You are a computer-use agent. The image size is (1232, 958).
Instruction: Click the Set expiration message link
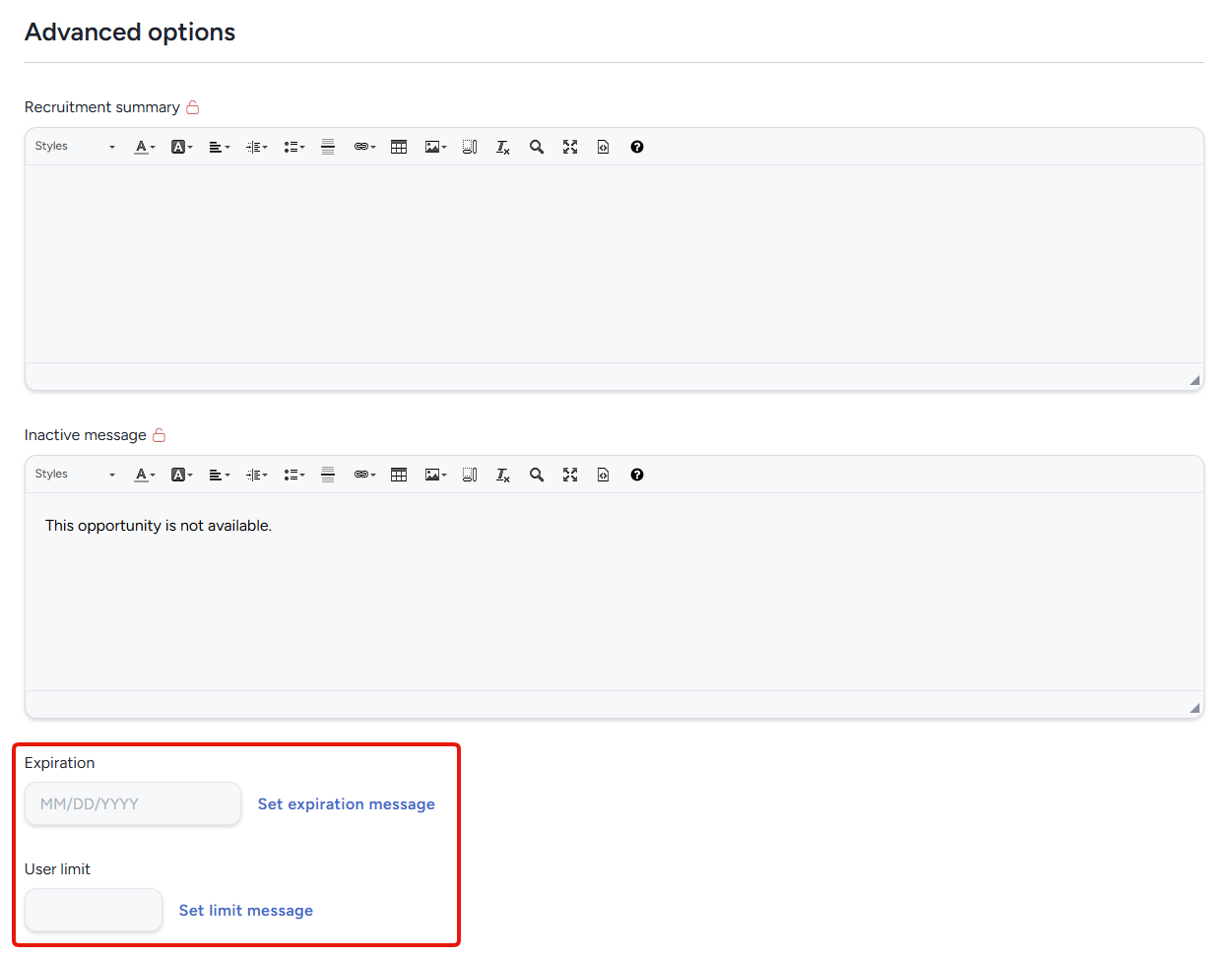347,804
